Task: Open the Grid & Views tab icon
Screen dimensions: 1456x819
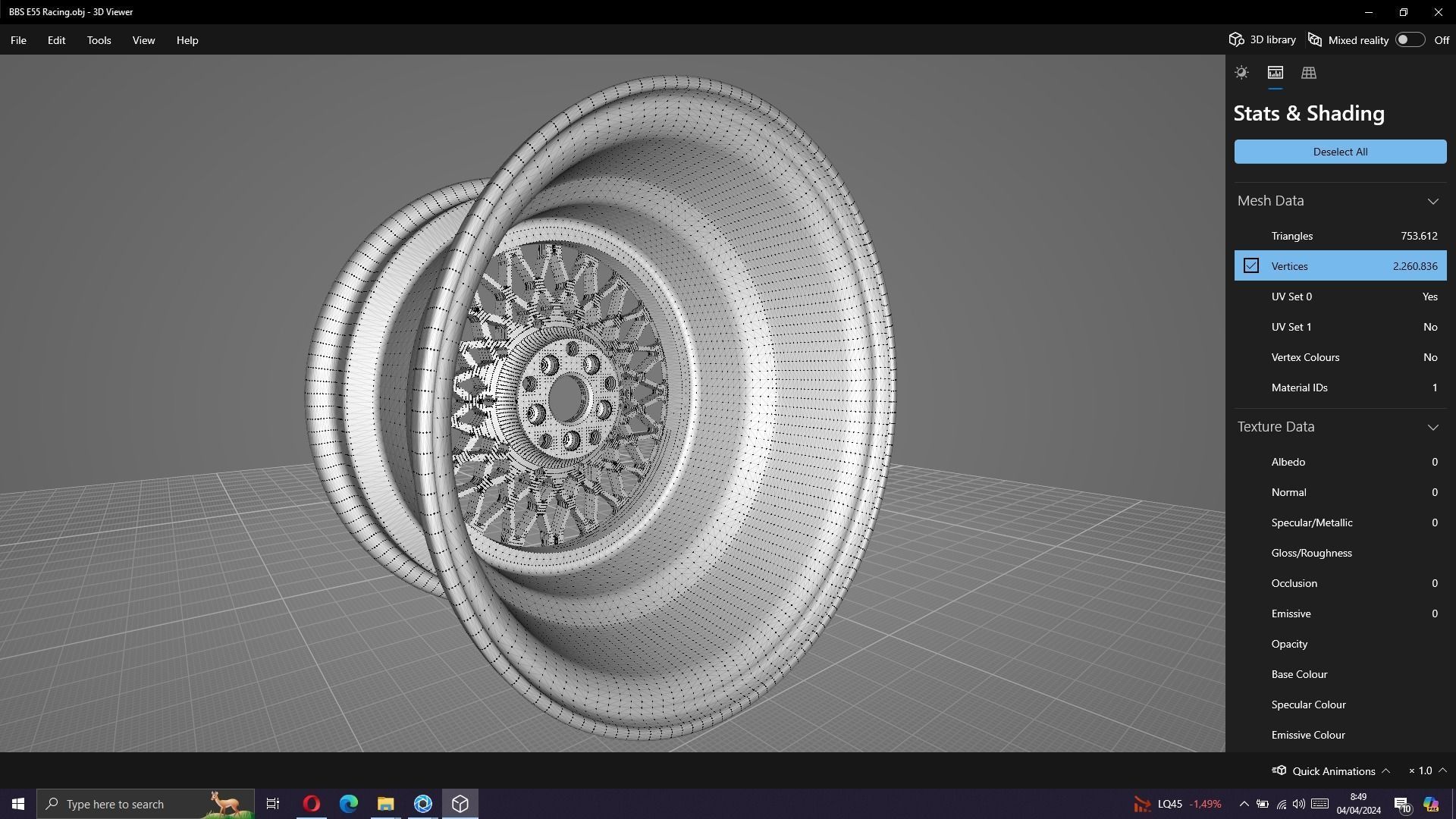Action: pos(1308,73)
